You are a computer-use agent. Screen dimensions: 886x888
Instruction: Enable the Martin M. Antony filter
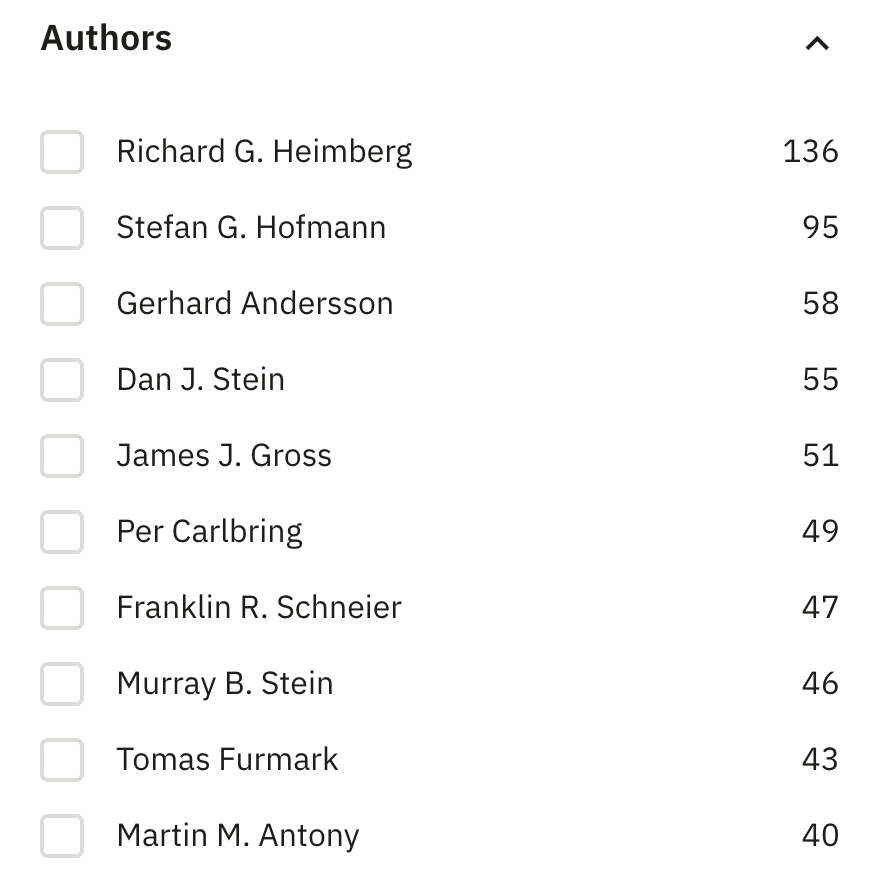[61, 836]
